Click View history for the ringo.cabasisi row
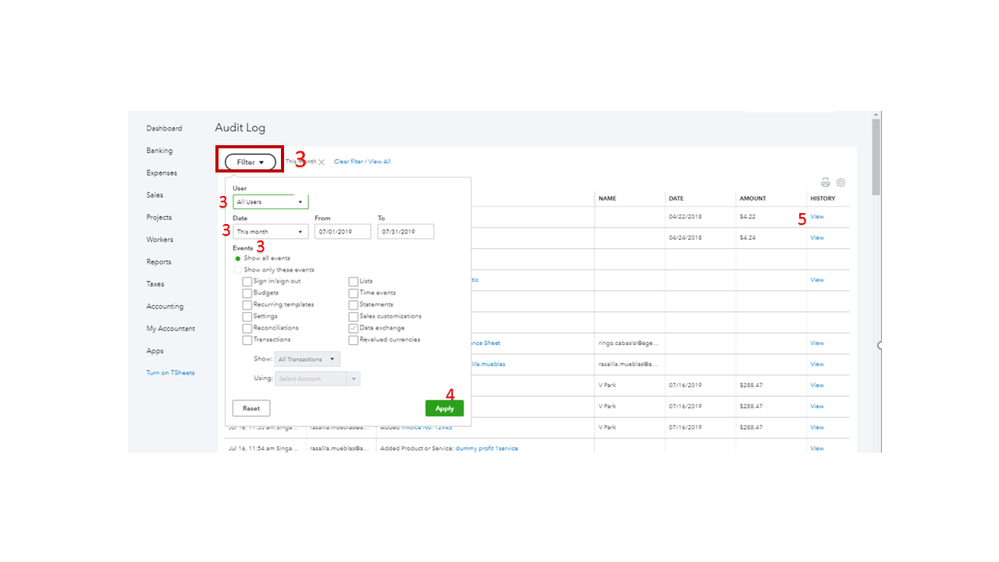 tap(817, 343)
